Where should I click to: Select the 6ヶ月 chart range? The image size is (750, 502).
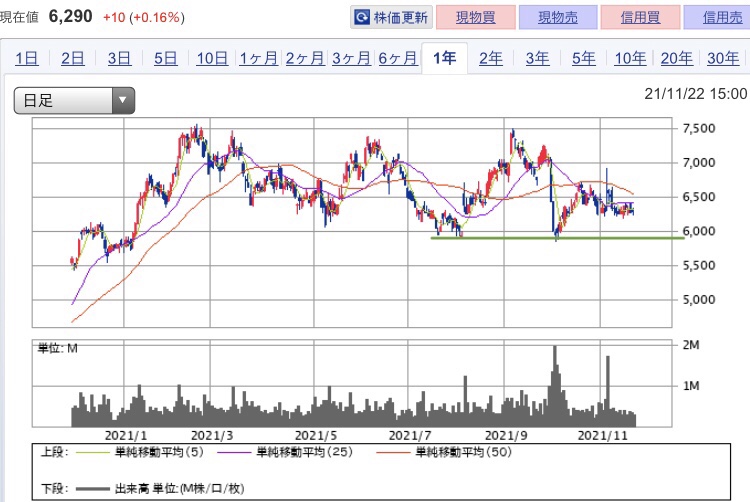398,58
